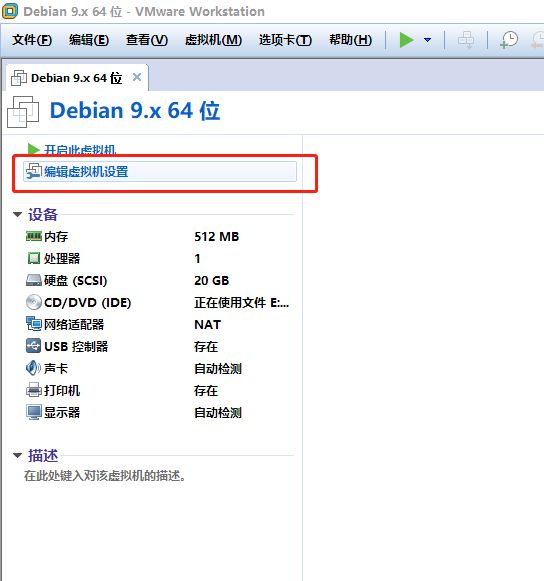
Task: Open the 文件(F) menu
Action: point(32,40)
